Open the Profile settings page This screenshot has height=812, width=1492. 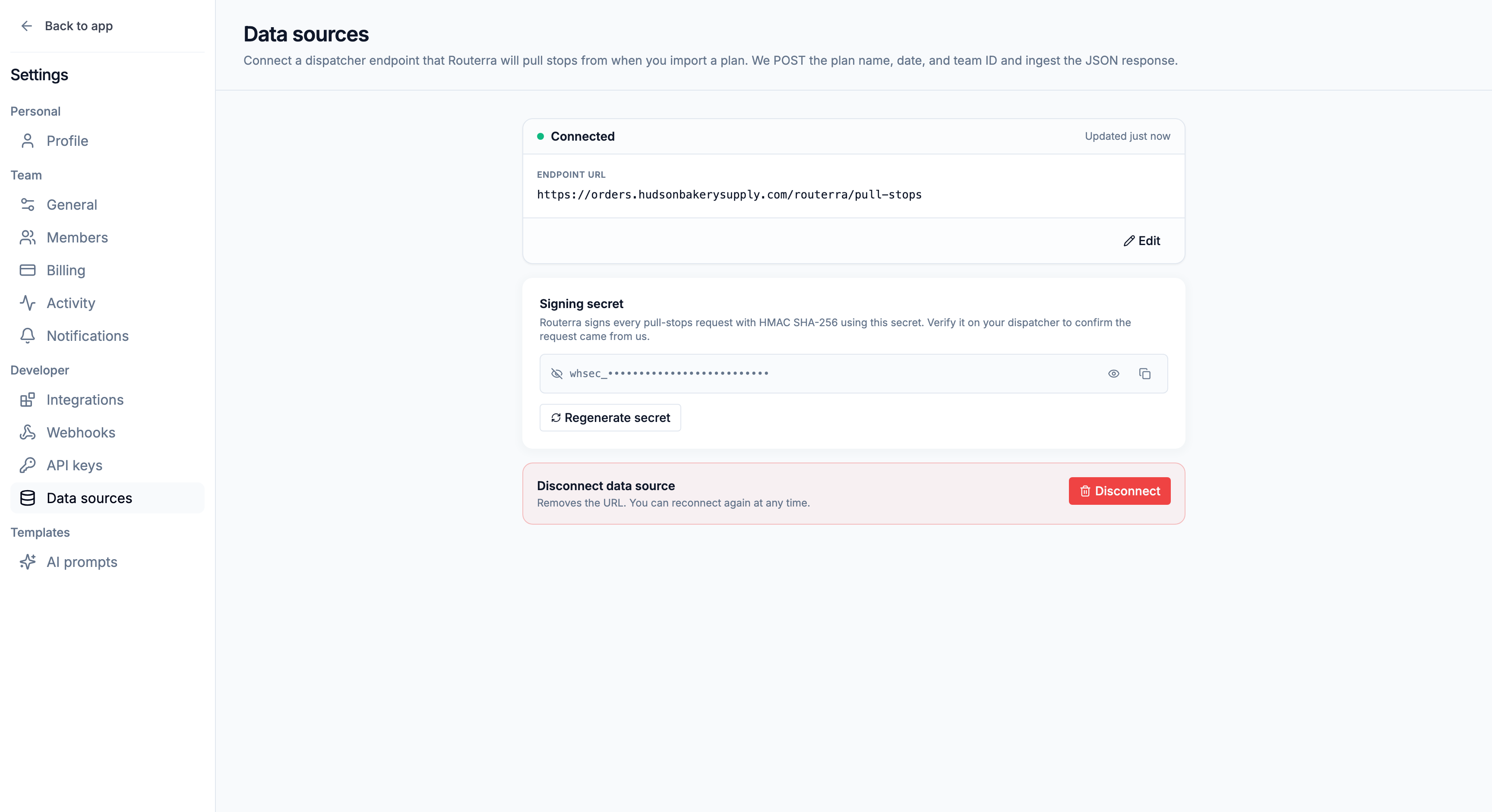pos(107,141)
